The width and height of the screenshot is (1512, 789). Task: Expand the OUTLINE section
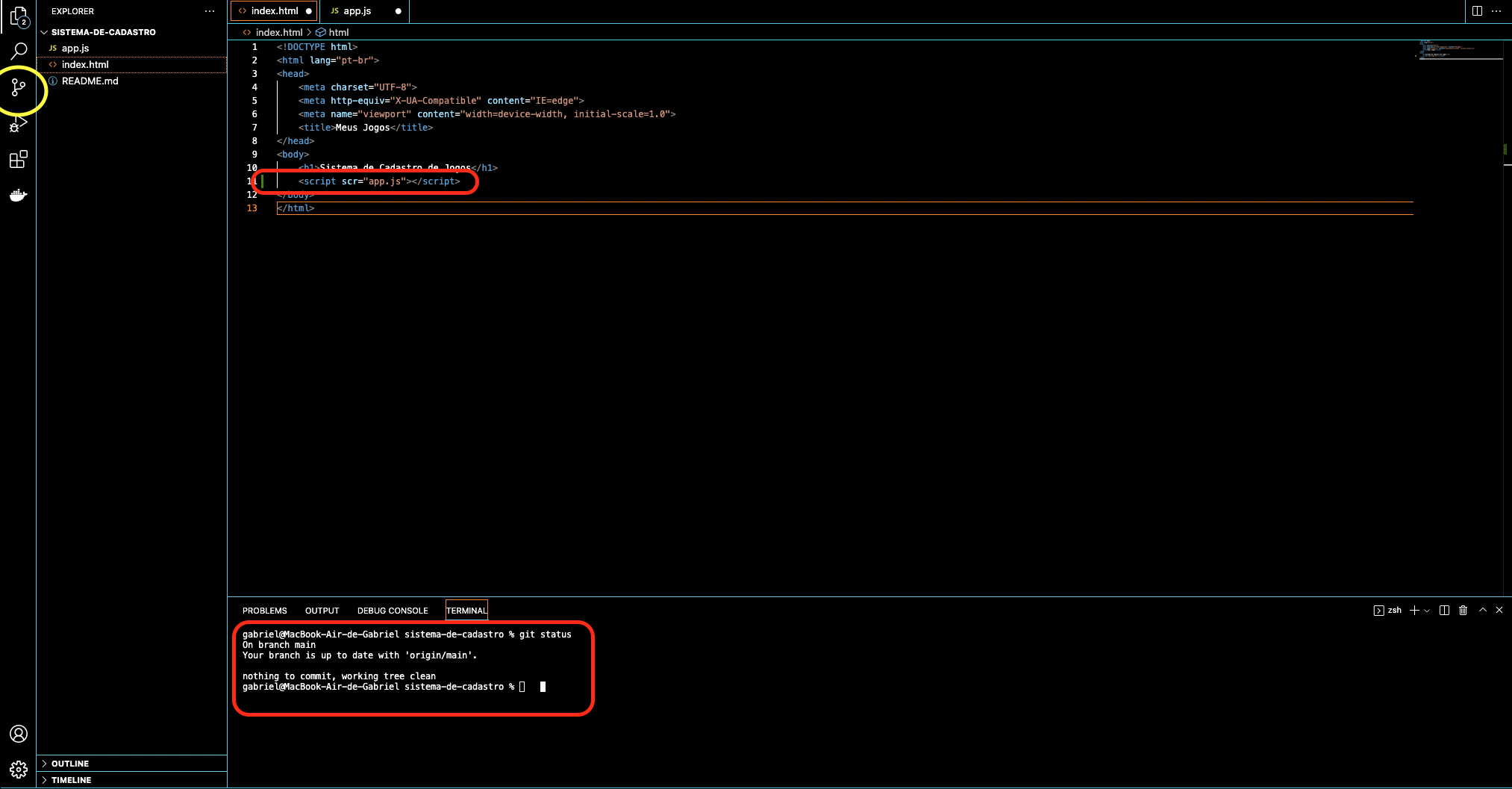pos(131,764)
